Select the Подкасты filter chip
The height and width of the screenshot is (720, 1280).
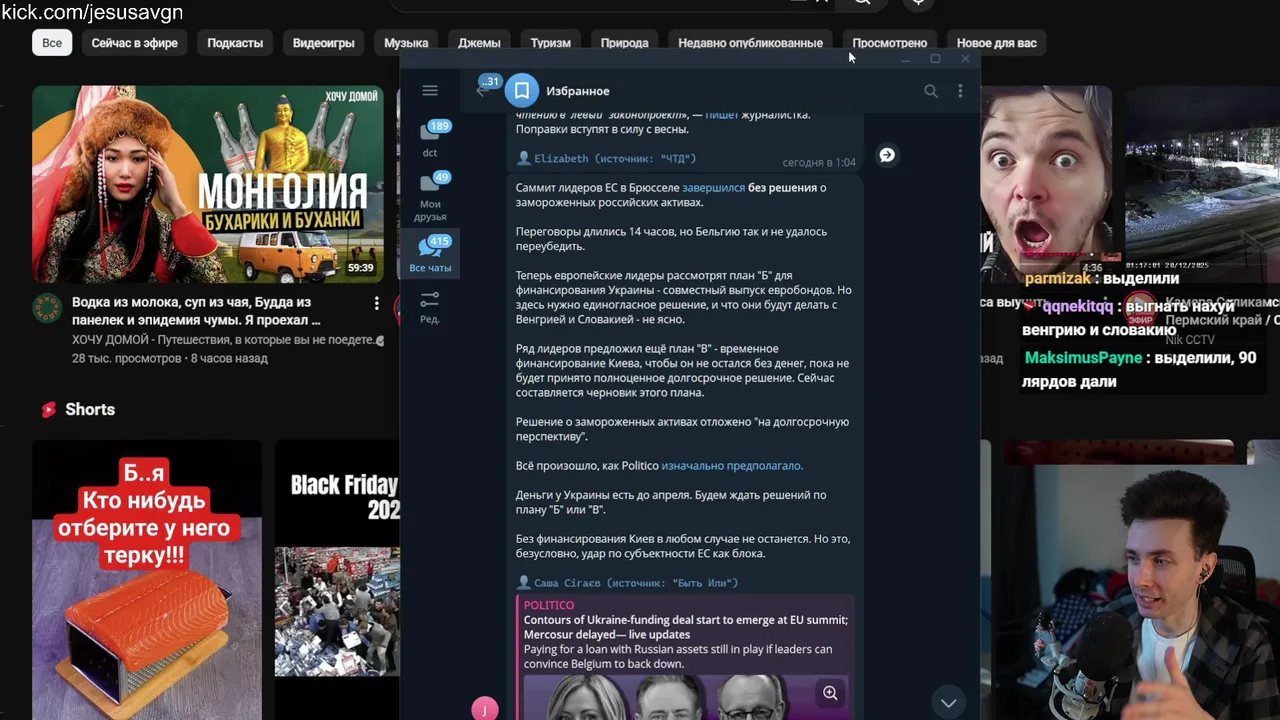[x=235, y=43]
